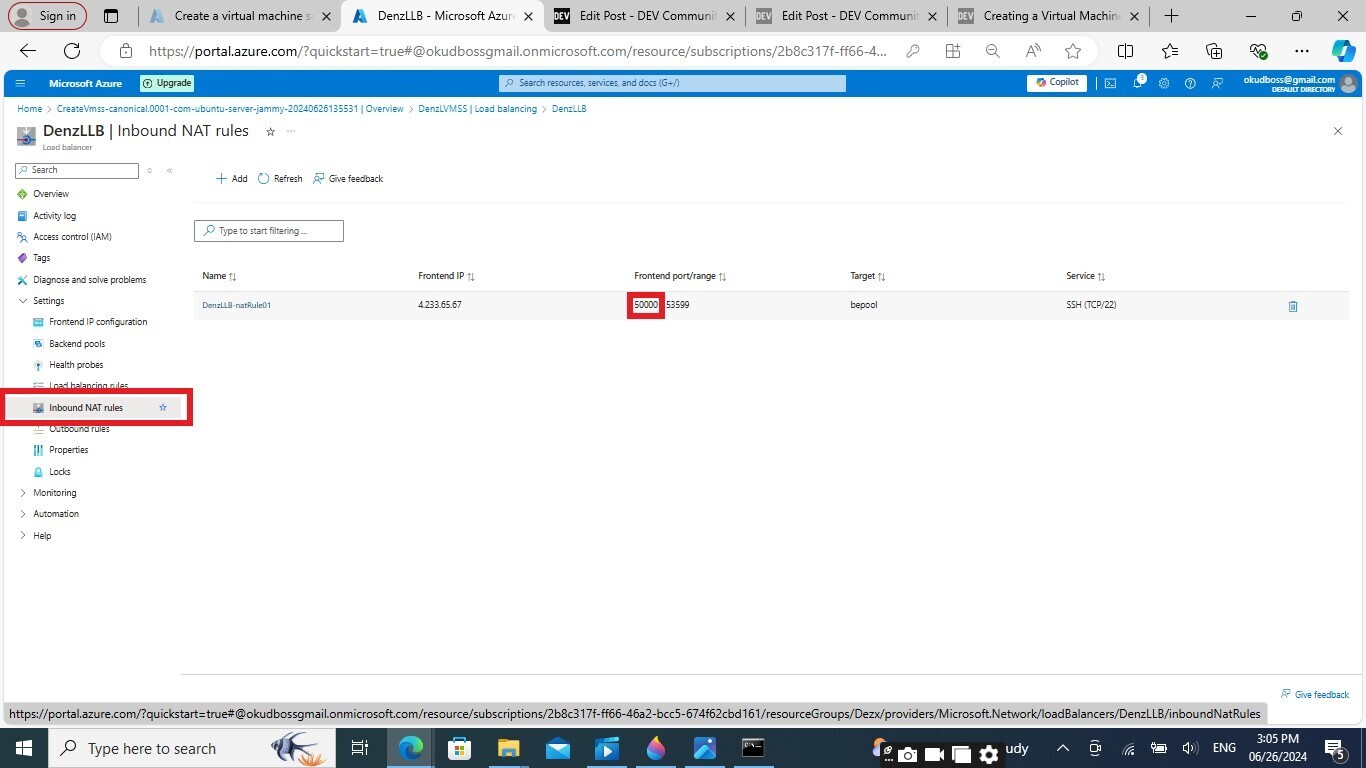This screenshot has height=768, width=1366.
Task: Delete DenzLLB-natRule01 with the trash icon
Action: click(x=1292, y=306)
